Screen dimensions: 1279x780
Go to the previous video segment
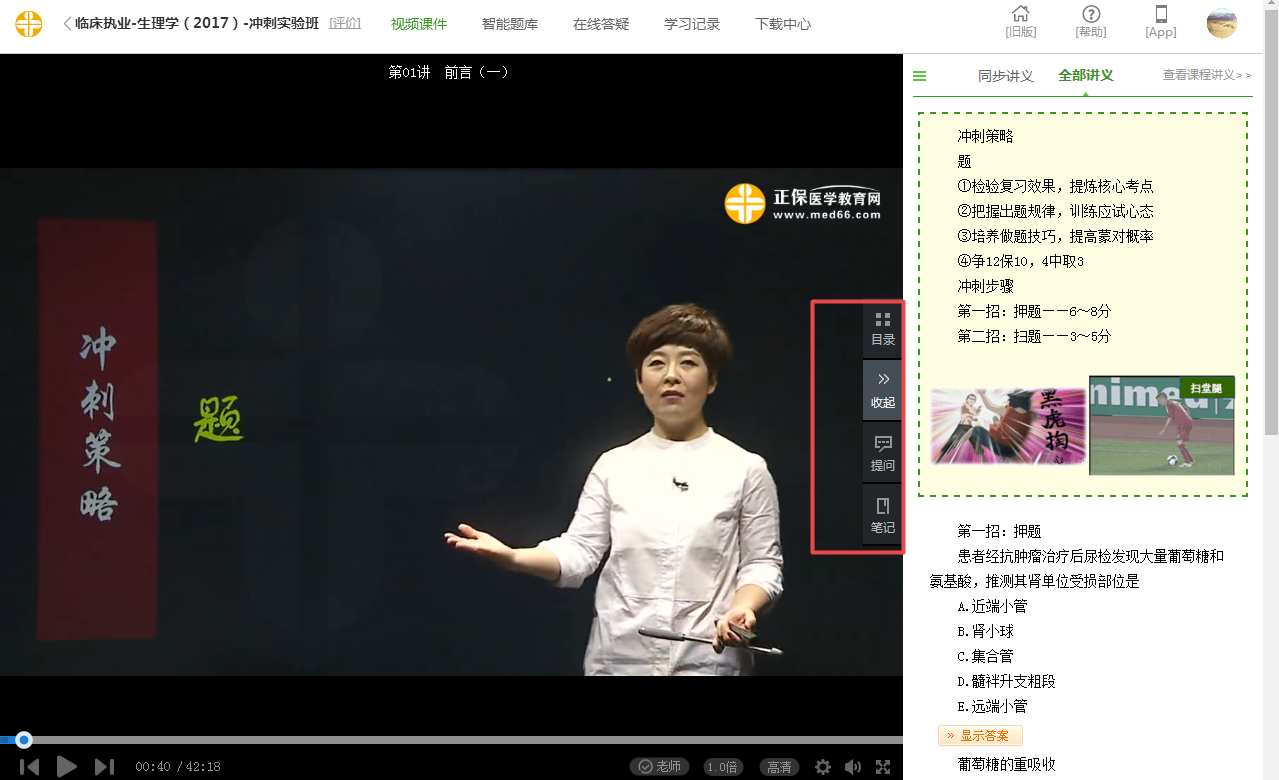click(x=30, y=767)
